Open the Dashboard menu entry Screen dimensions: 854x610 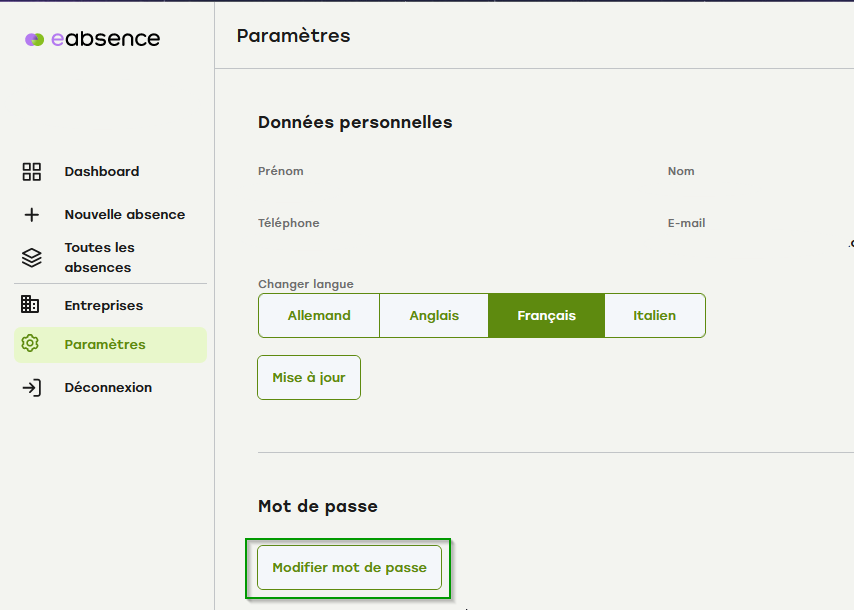[102, 171]
